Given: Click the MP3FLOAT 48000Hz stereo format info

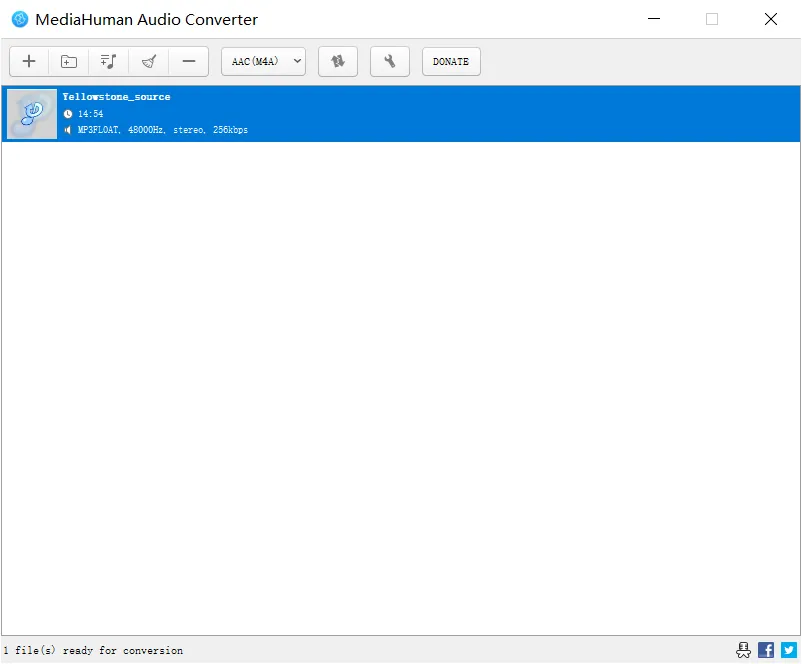Looking at the screenshot, I should click(x=162, y=130).
